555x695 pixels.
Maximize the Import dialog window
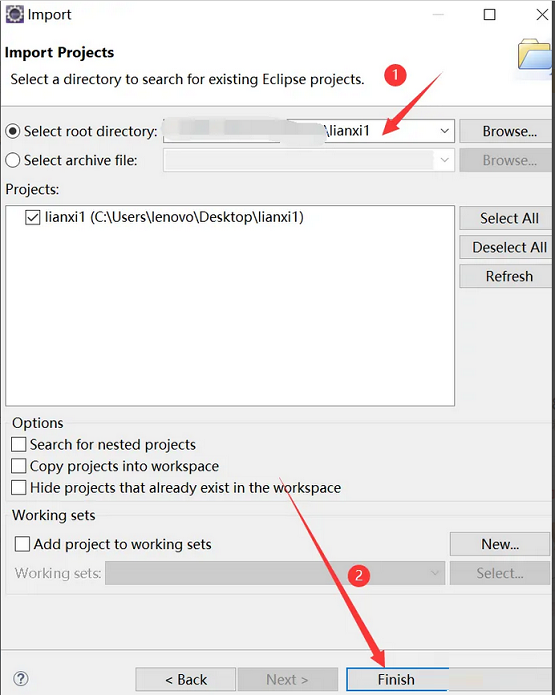pos(489,15)
